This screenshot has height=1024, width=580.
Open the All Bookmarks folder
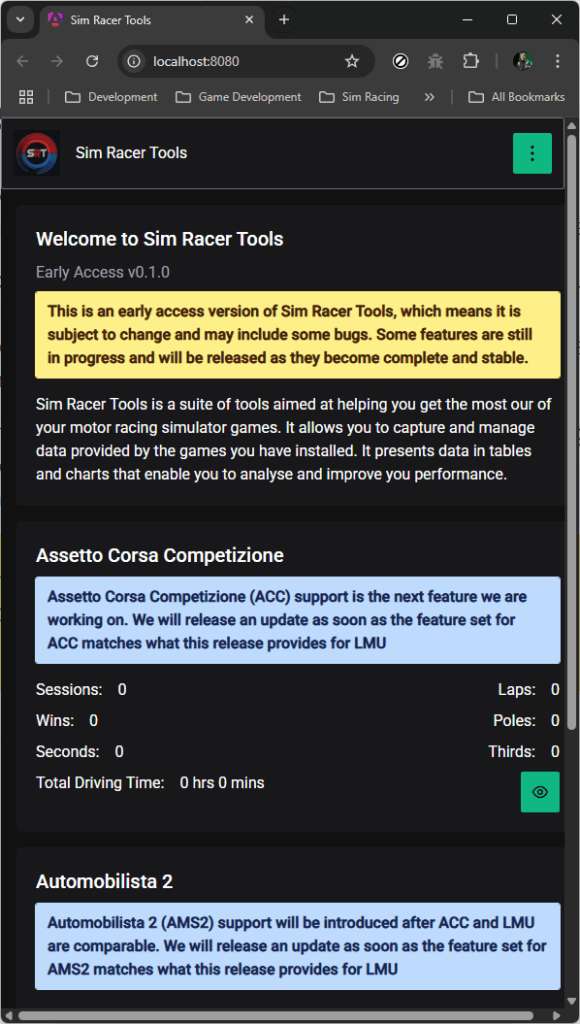click(x=516, y=97)
